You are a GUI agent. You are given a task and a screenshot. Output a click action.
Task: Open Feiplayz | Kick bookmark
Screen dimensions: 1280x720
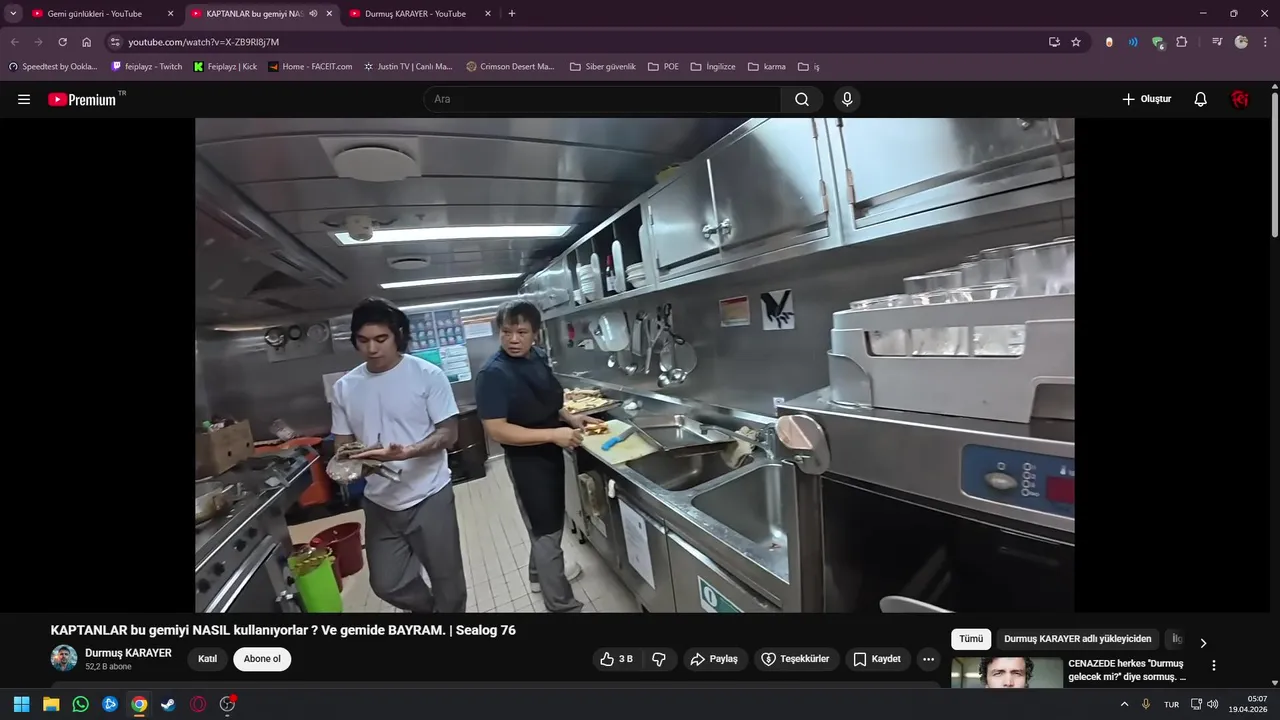tap(225, 67)
